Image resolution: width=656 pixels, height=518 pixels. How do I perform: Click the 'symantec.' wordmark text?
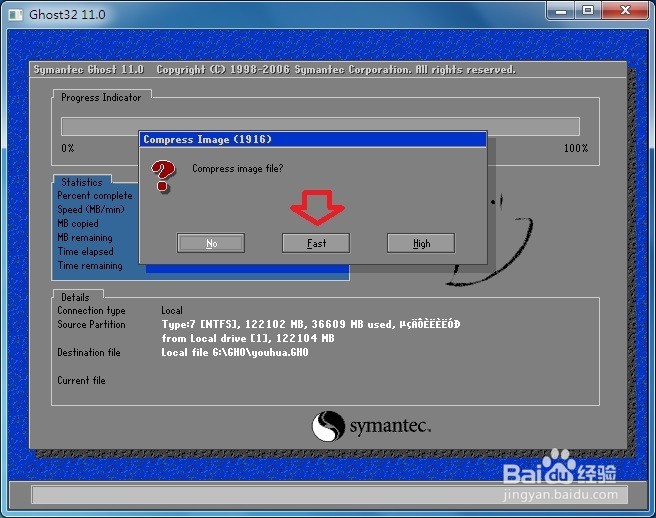pos(390,426)
